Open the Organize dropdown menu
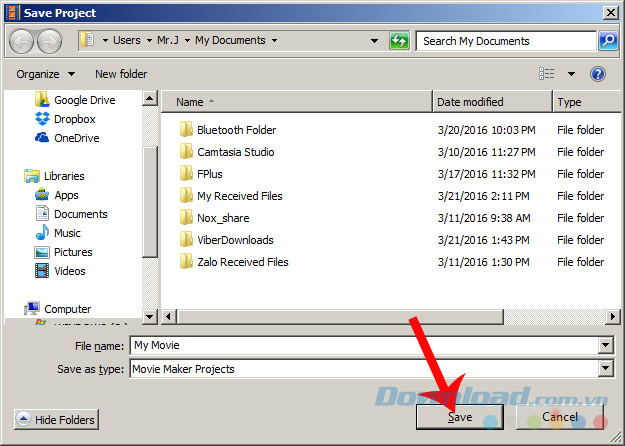The width and height of the screenshot is (625, 446). (x=45, y=74)
